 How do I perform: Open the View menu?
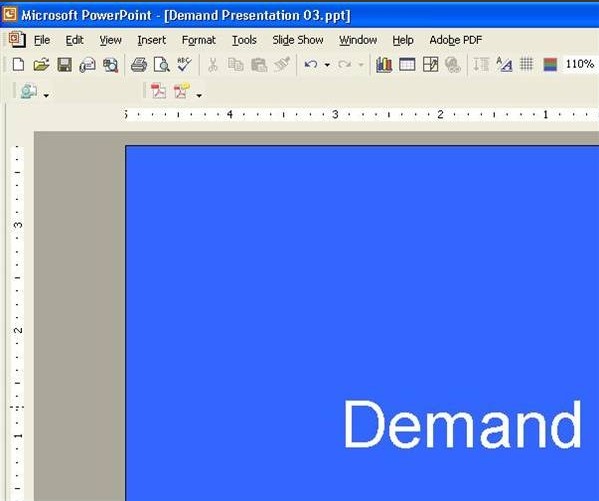(110, 40)
